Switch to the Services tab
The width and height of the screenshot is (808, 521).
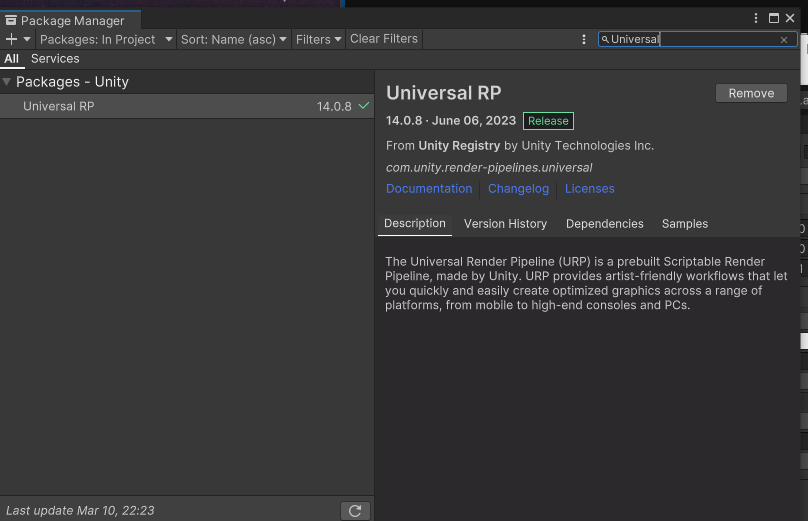coord(55,59)
